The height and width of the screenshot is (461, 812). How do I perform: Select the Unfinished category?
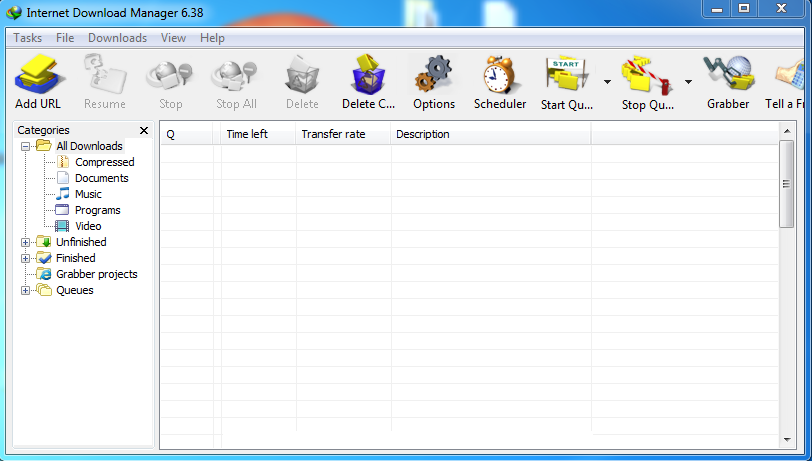click(x=81, y=242)
